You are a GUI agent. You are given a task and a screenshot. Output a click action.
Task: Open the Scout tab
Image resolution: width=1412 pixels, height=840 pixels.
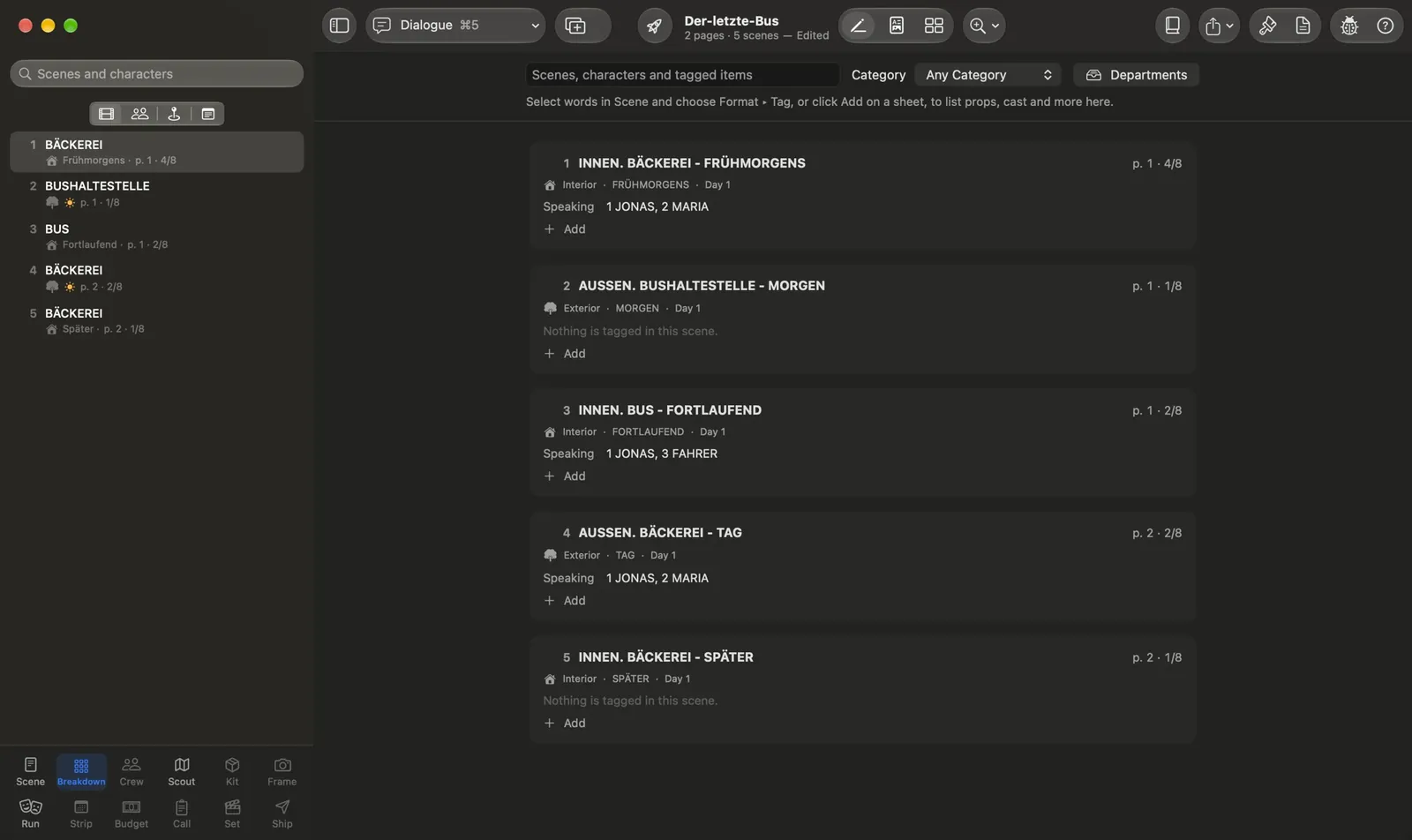(x=182, y=771)
